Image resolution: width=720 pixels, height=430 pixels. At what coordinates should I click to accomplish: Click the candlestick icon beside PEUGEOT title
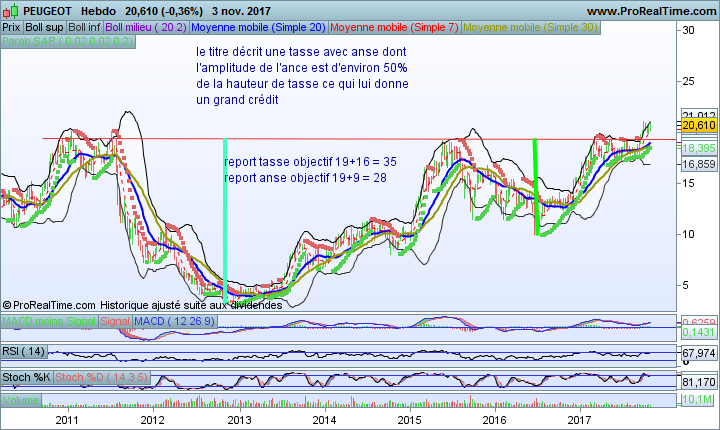pos(10,11)
